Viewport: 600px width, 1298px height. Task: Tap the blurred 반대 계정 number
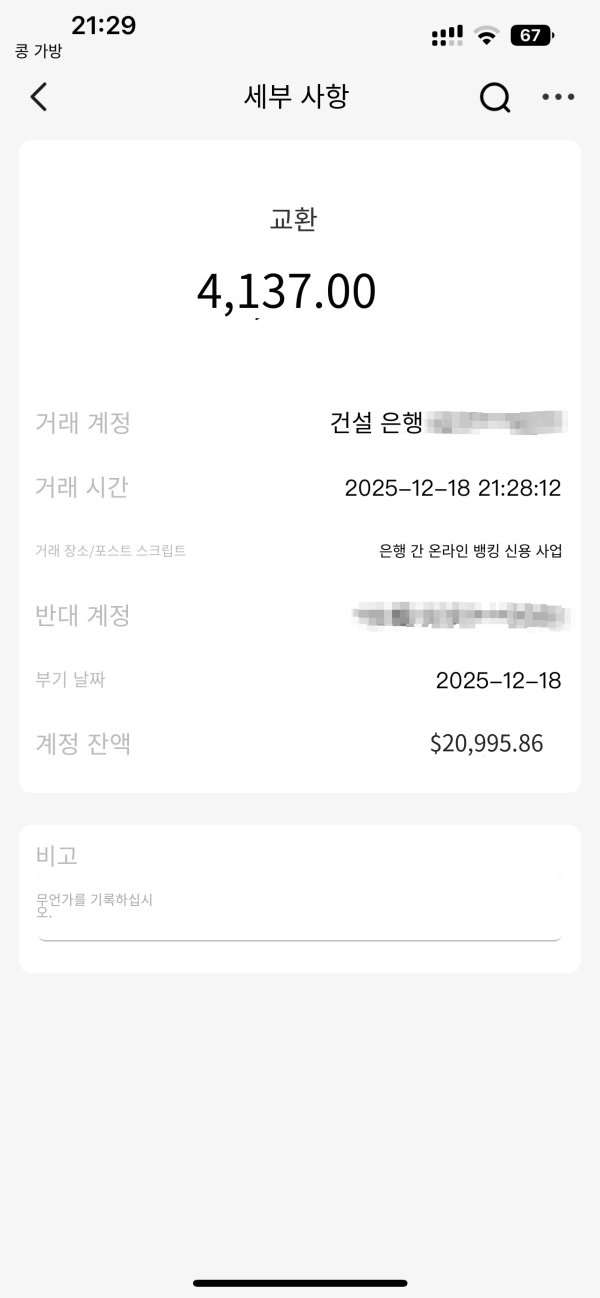tap(460, 615)
